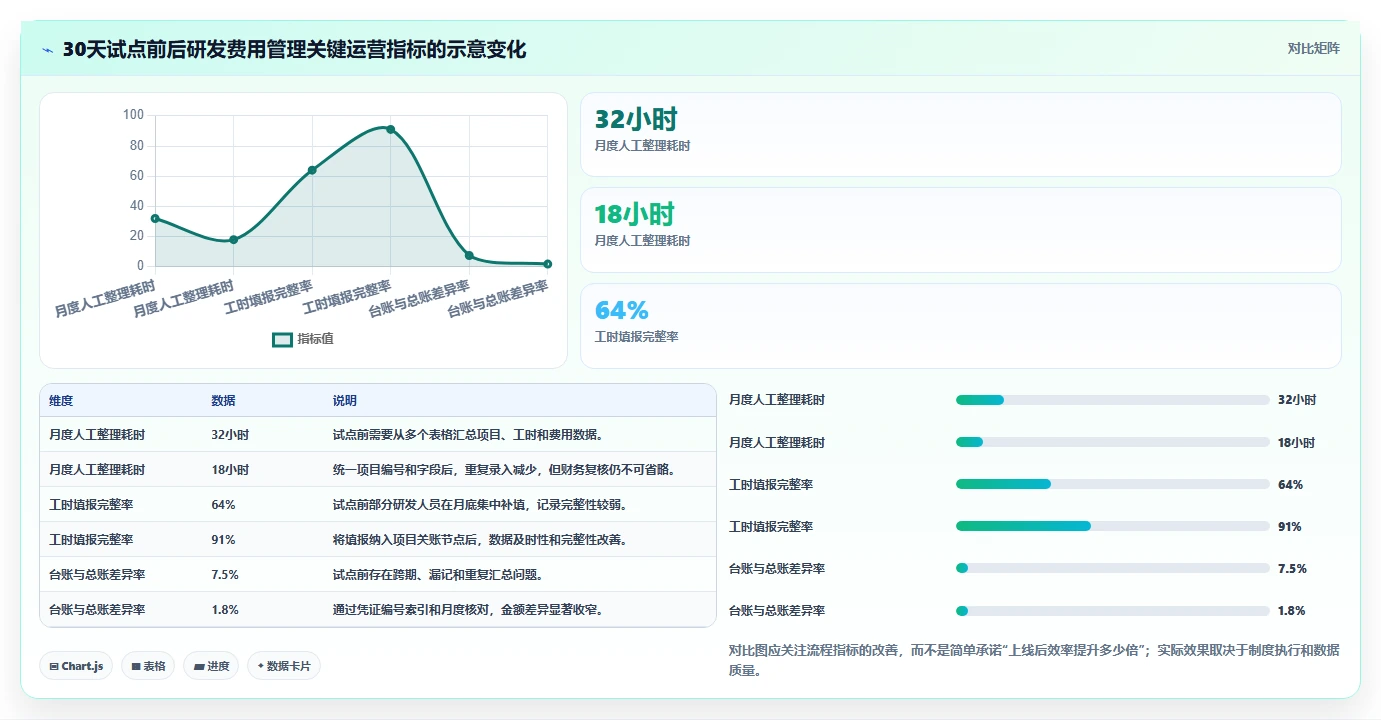Click the progress bar with the 91% value
The height and width of the screenshot is (720, 1381).
(1112, 526)
